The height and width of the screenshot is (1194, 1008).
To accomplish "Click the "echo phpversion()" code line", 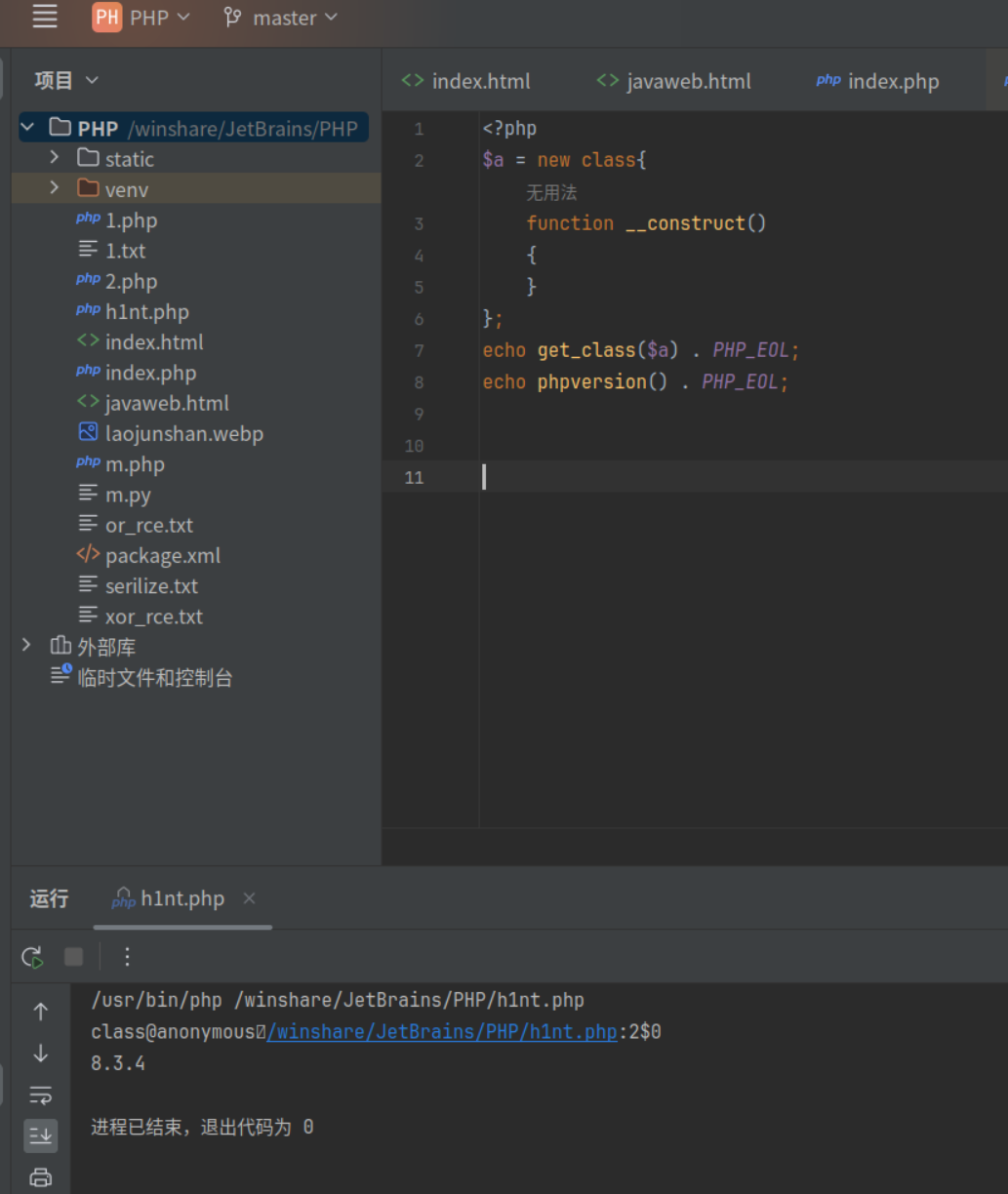I will point(635,382).
